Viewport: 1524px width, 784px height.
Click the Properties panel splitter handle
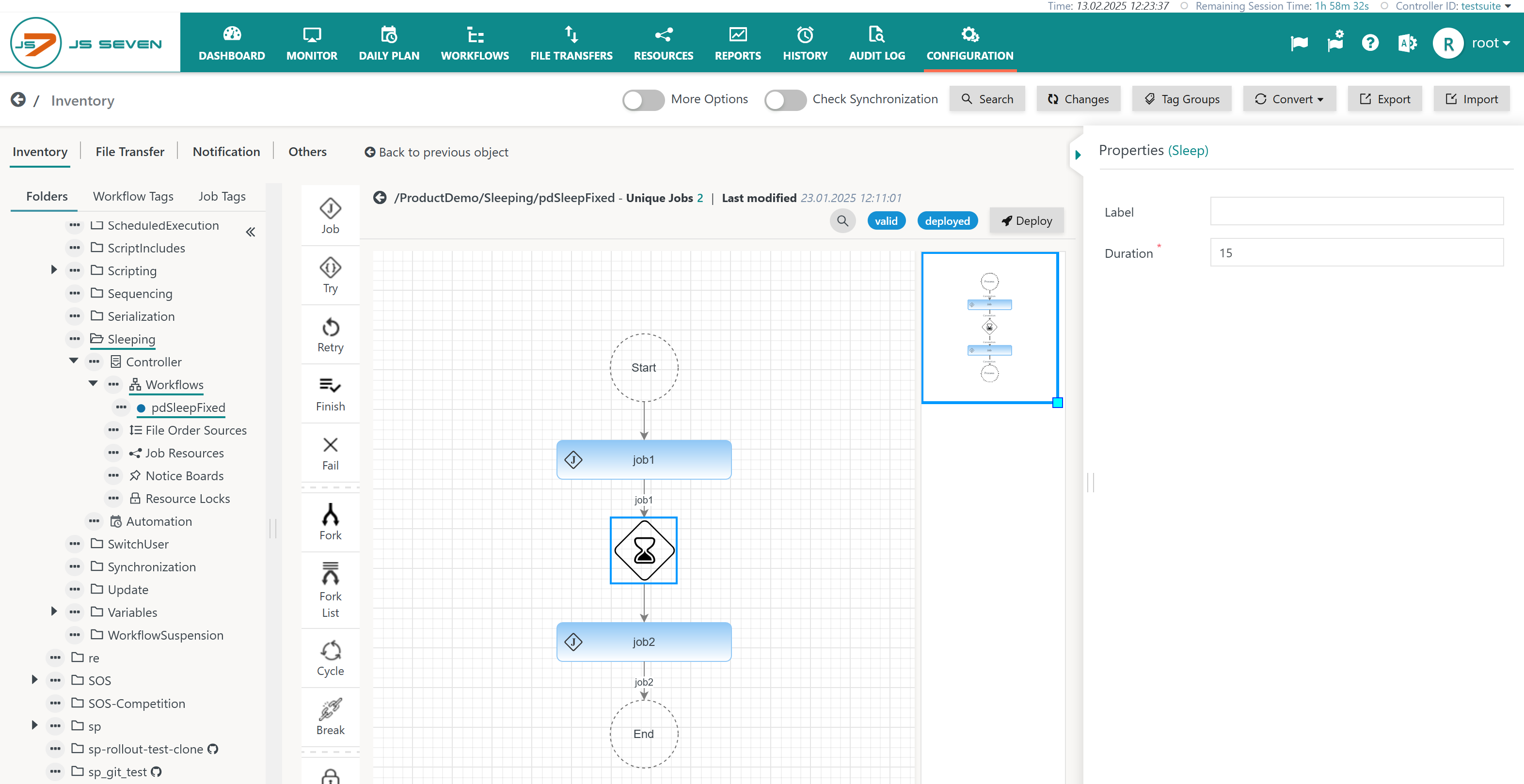pyautogui.click(x=1090, y=482)
